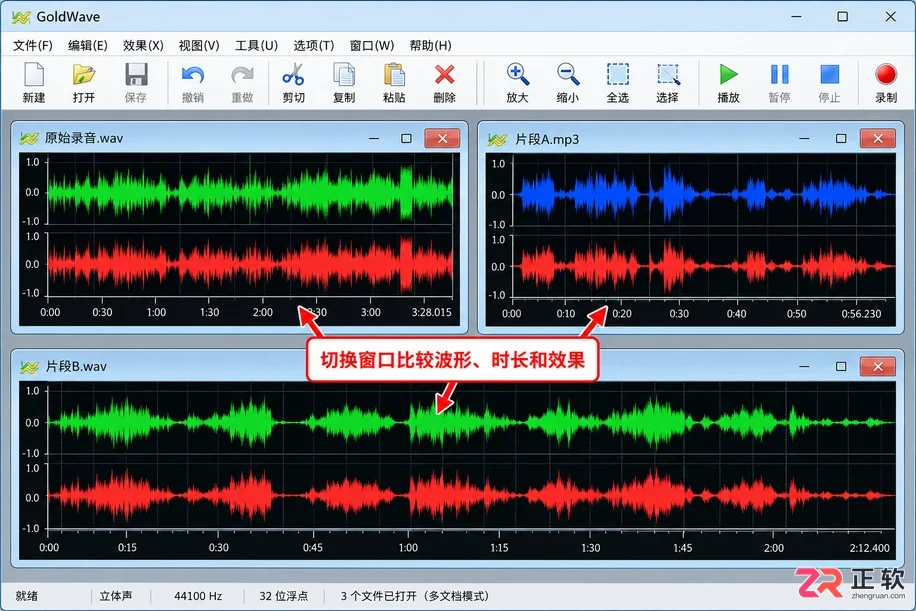Pause playback with 暂停 button
The image size is (916, 611).
(779, 75)
